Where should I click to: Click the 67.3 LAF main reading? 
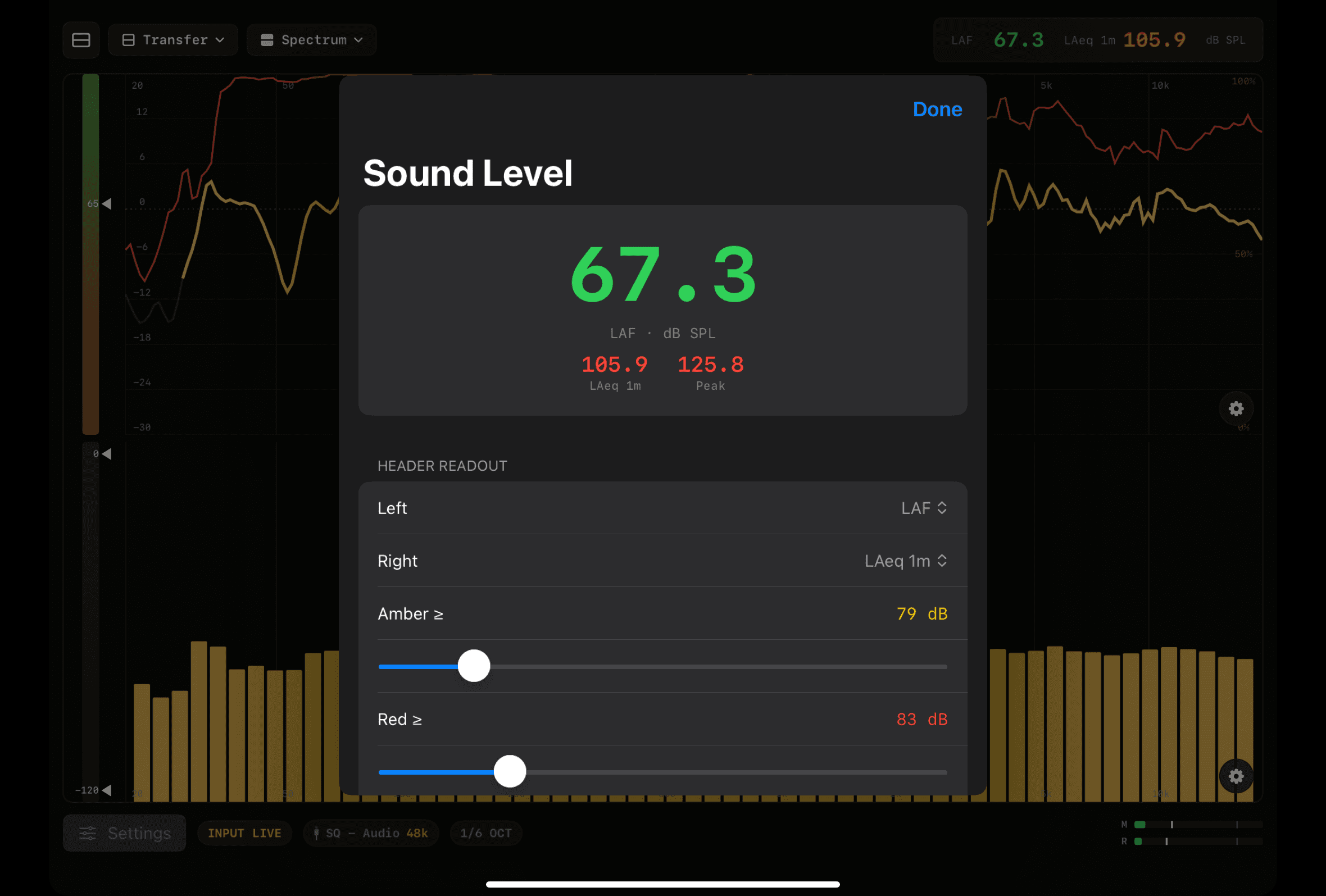click(x=663, y=274)
